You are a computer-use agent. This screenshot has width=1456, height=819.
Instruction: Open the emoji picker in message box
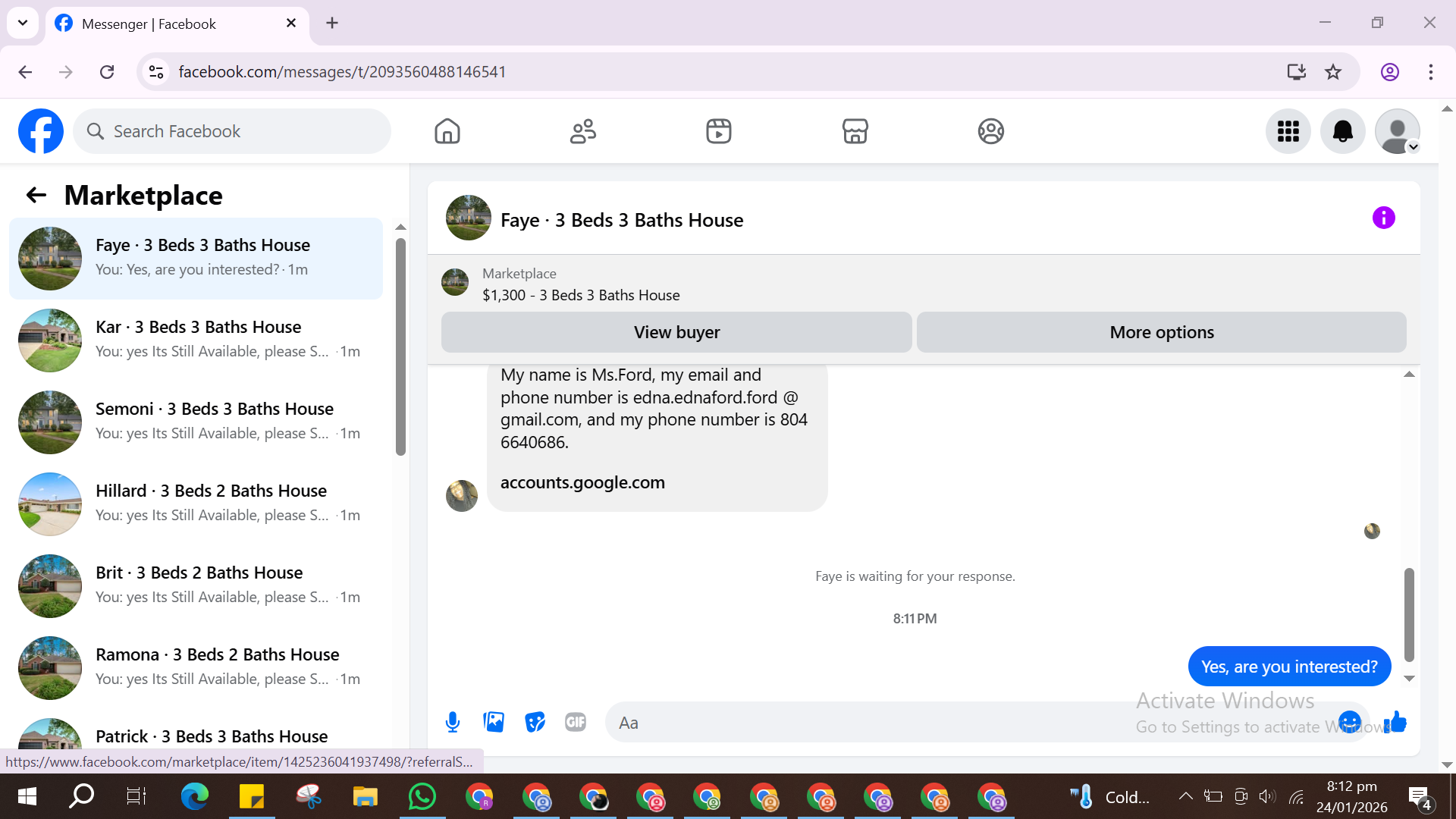click(1349, 722)
